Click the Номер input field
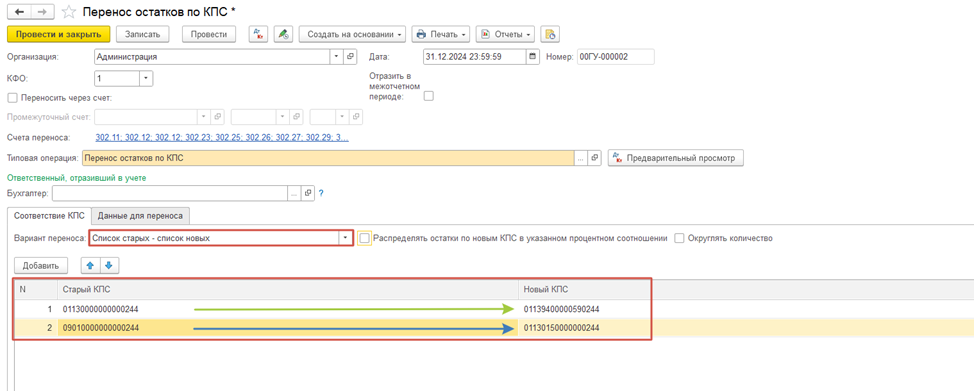 point(616,57)
